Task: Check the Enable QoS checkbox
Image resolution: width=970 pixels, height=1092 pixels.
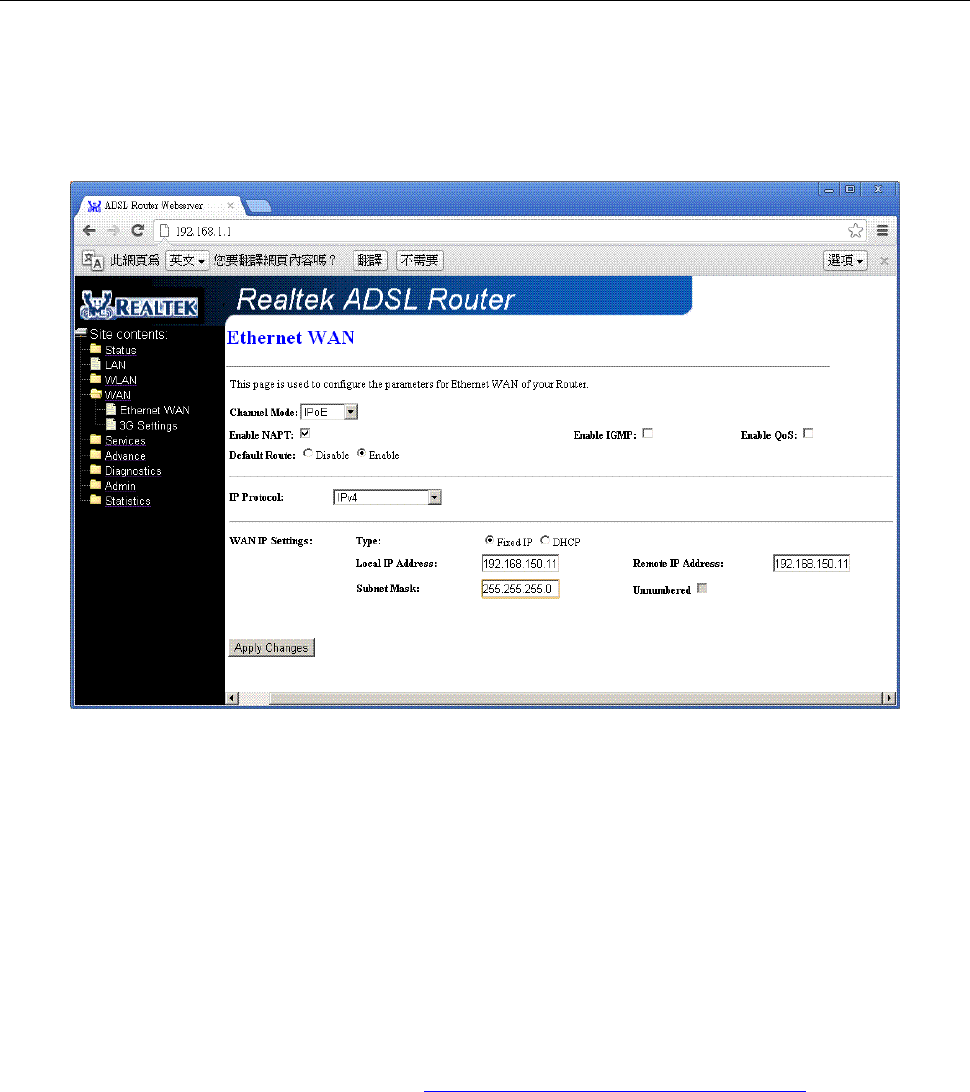Action: pyautogui.click(x=808, y=433)
